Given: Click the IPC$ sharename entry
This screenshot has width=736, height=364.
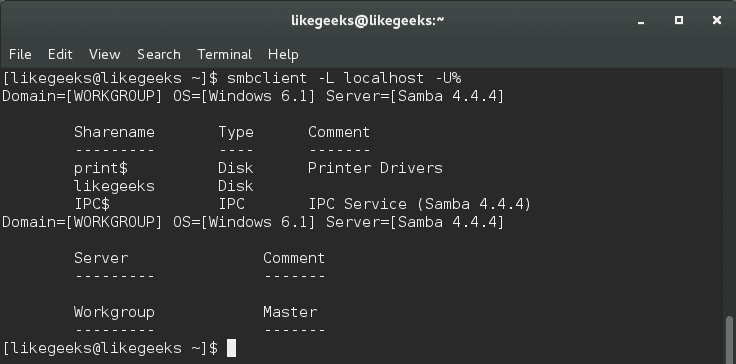Looking at the screenshot, I should pyautogui.click(x=92, y=204).
